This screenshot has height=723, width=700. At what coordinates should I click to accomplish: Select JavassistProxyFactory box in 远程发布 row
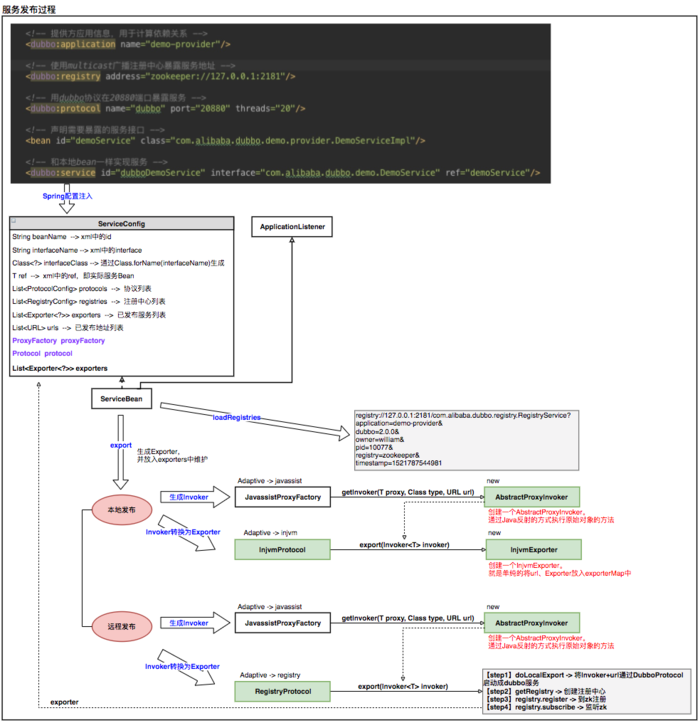[x=283, y=623]
